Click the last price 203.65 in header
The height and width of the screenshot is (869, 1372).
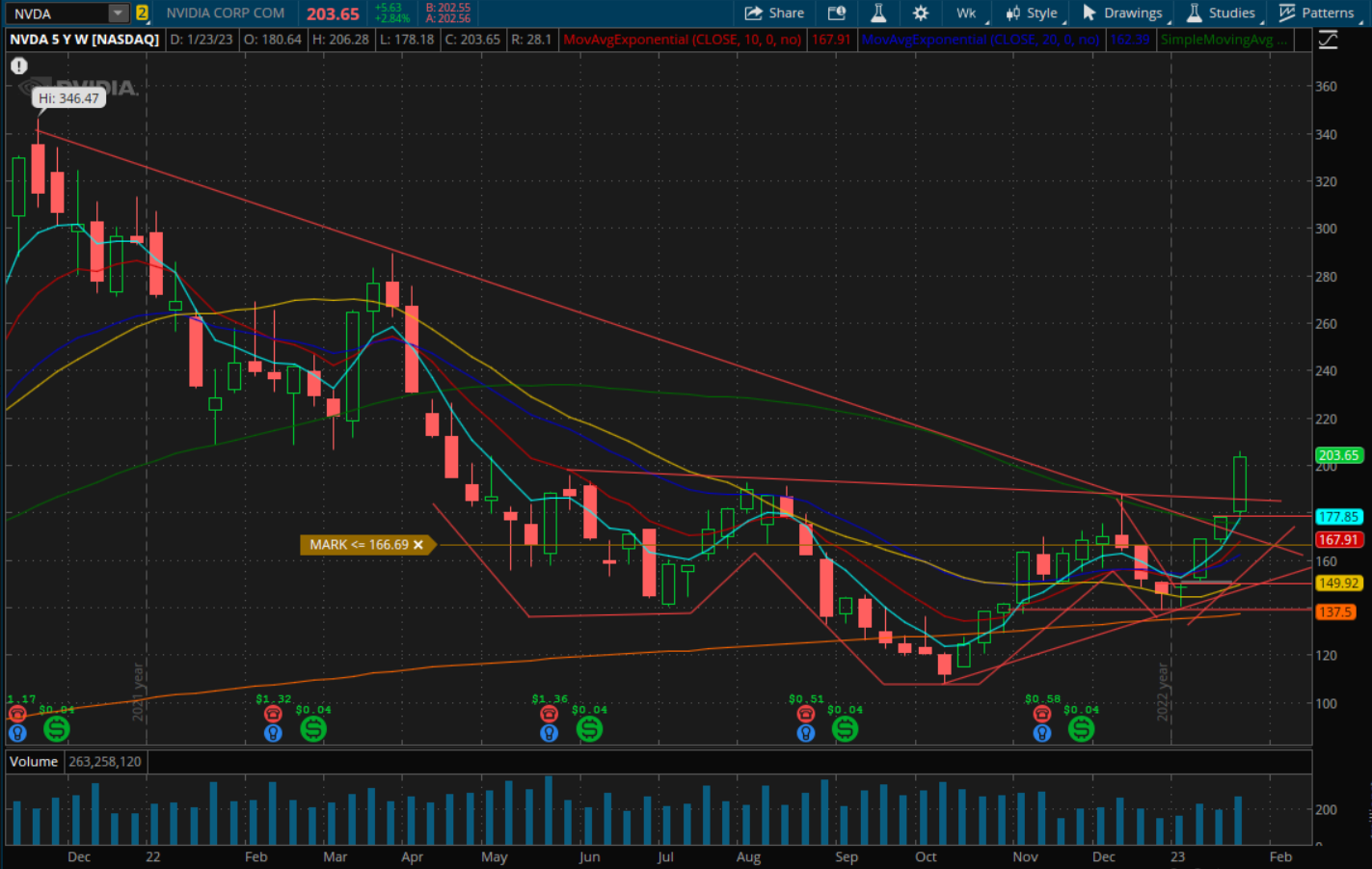[x=333, y=14]
